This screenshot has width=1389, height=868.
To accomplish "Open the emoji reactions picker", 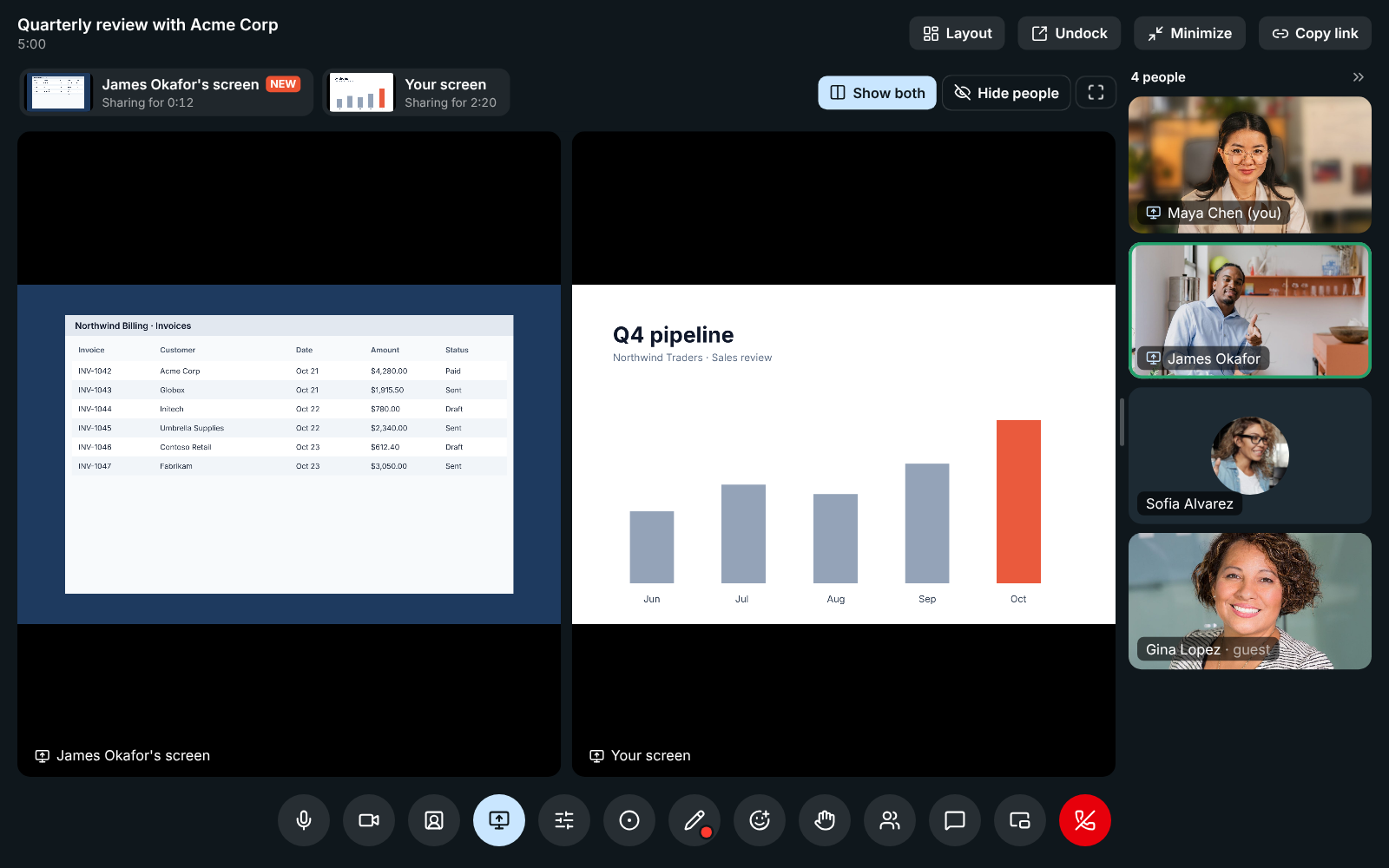I will coord(760,820).
